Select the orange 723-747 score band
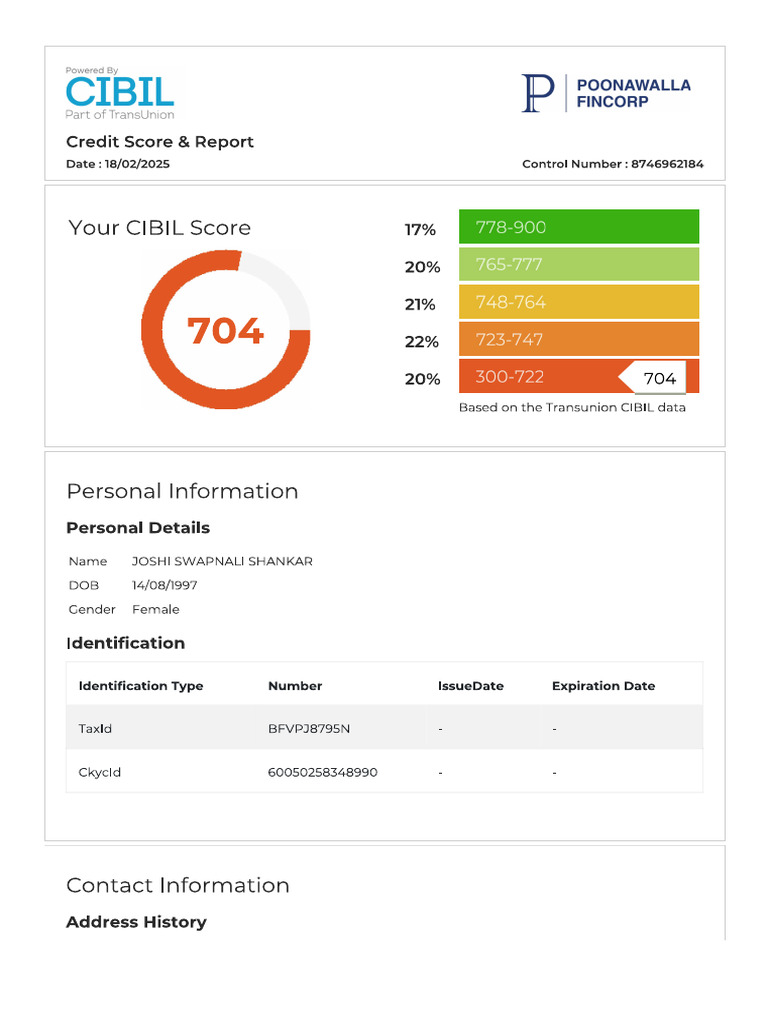 pos(578,340)
